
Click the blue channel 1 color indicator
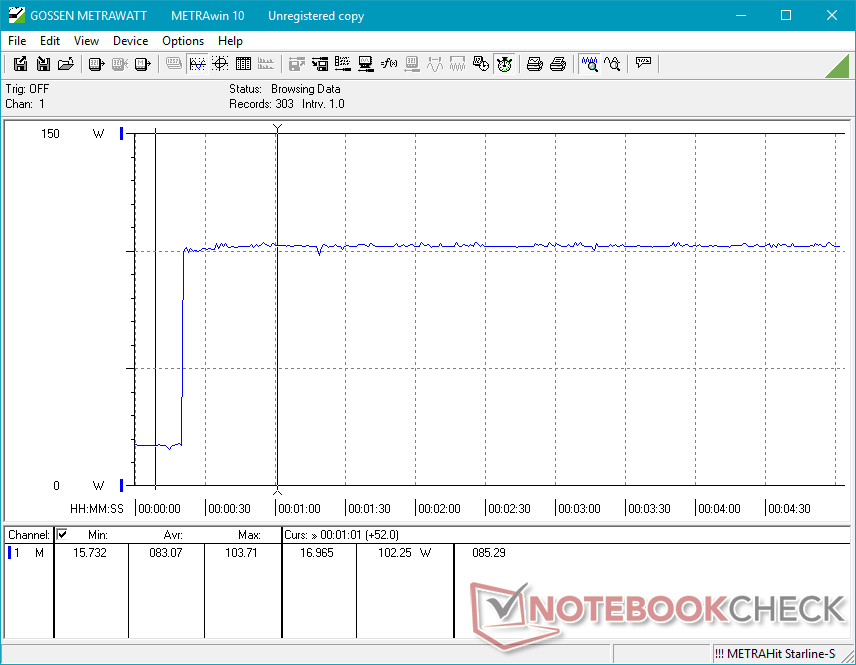(x=9, y=553)
